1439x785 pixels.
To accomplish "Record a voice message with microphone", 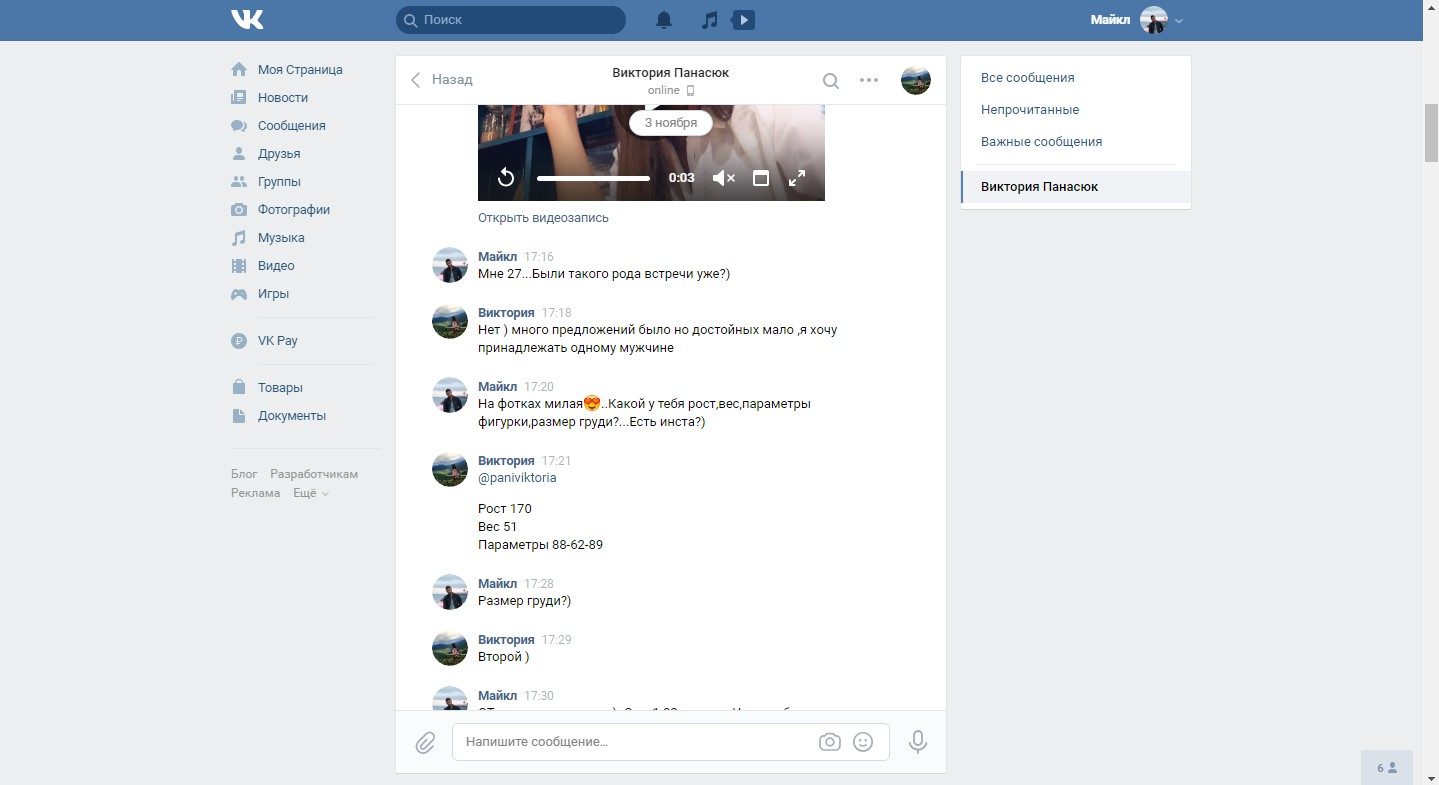I will pos(918,742).
